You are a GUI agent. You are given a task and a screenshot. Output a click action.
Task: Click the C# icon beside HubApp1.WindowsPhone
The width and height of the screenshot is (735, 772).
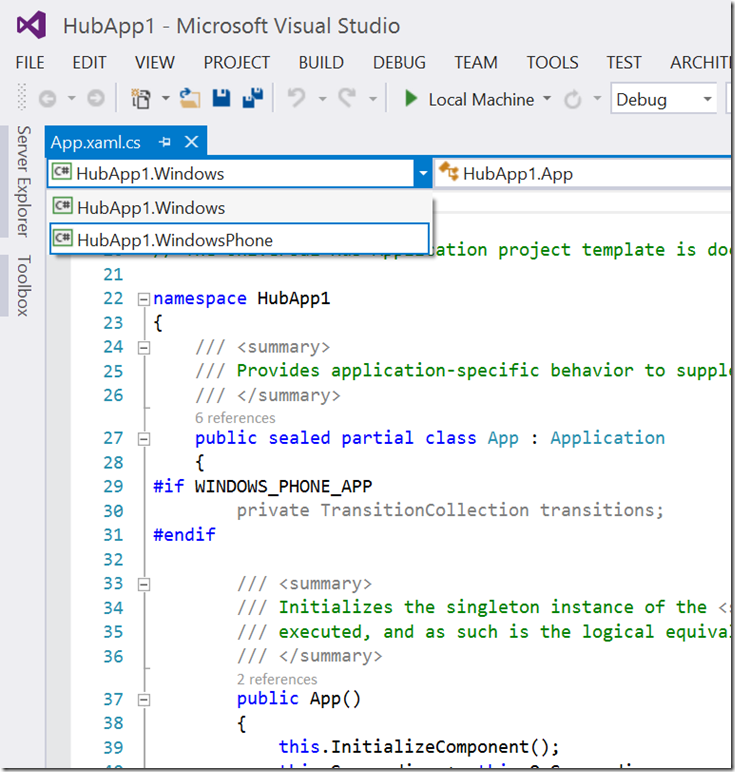click(63, 238)
